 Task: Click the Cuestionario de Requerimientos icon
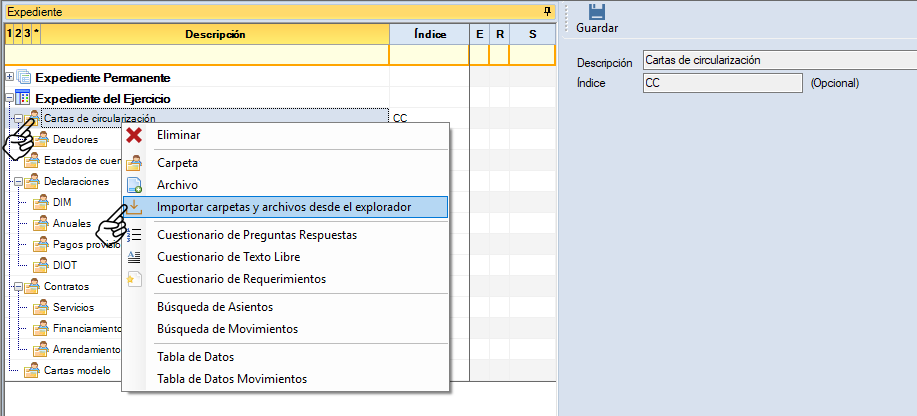[x=134, y=279]
